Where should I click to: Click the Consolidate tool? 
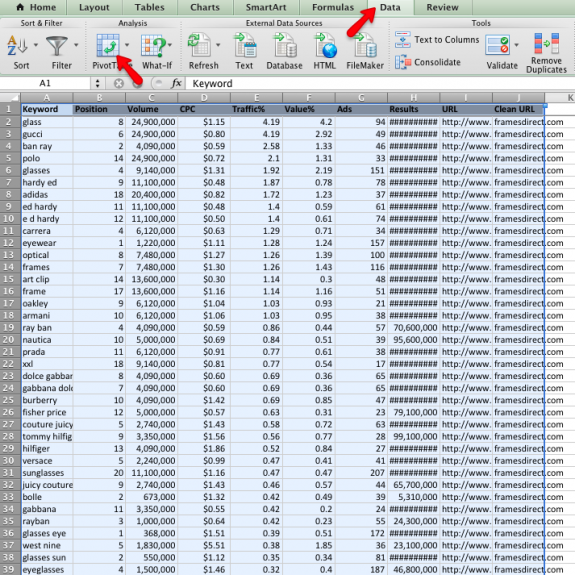[x=428, y=62]
